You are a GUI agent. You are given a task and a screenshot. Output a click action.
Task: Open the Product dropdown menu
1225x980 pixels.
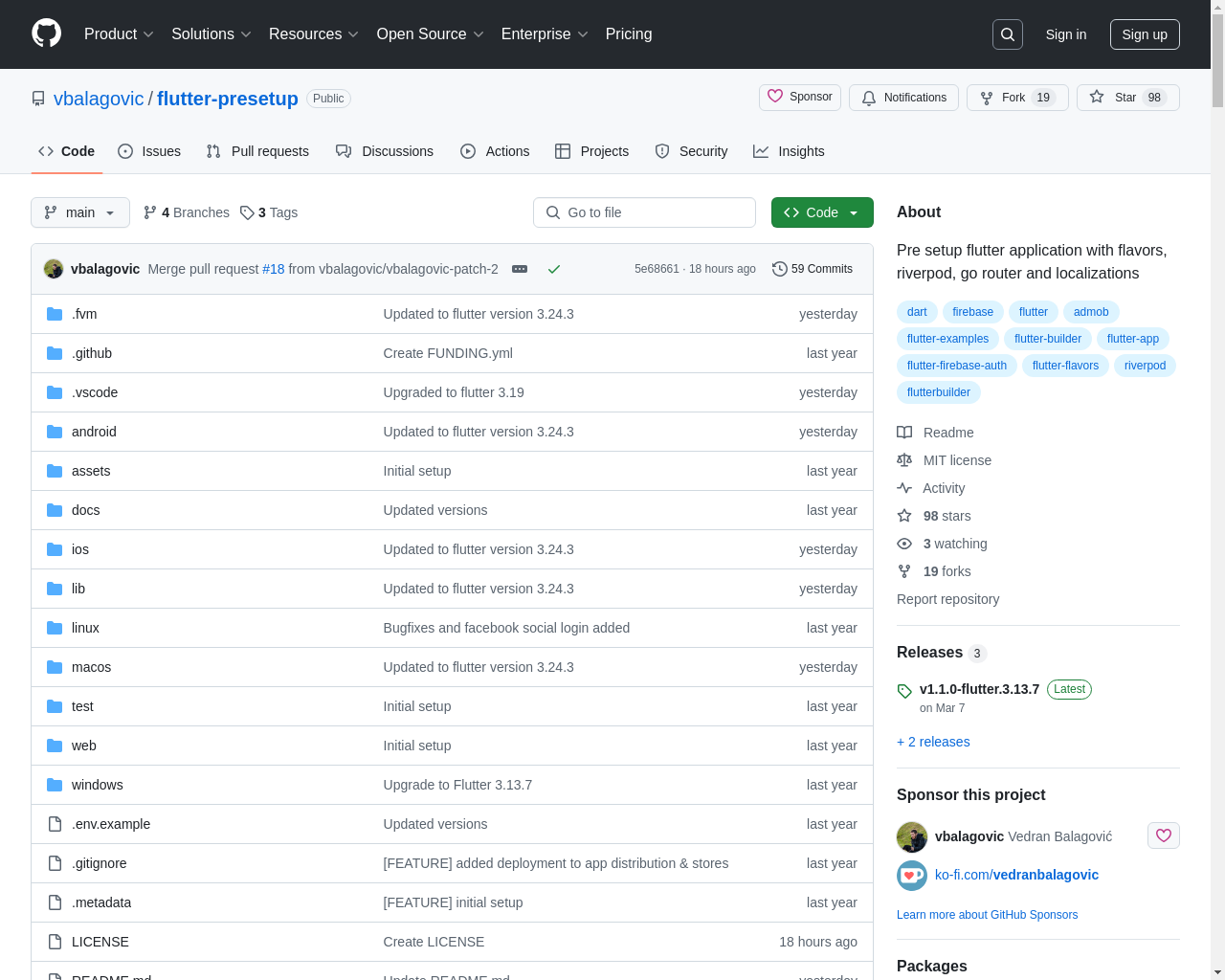point(119,34)
